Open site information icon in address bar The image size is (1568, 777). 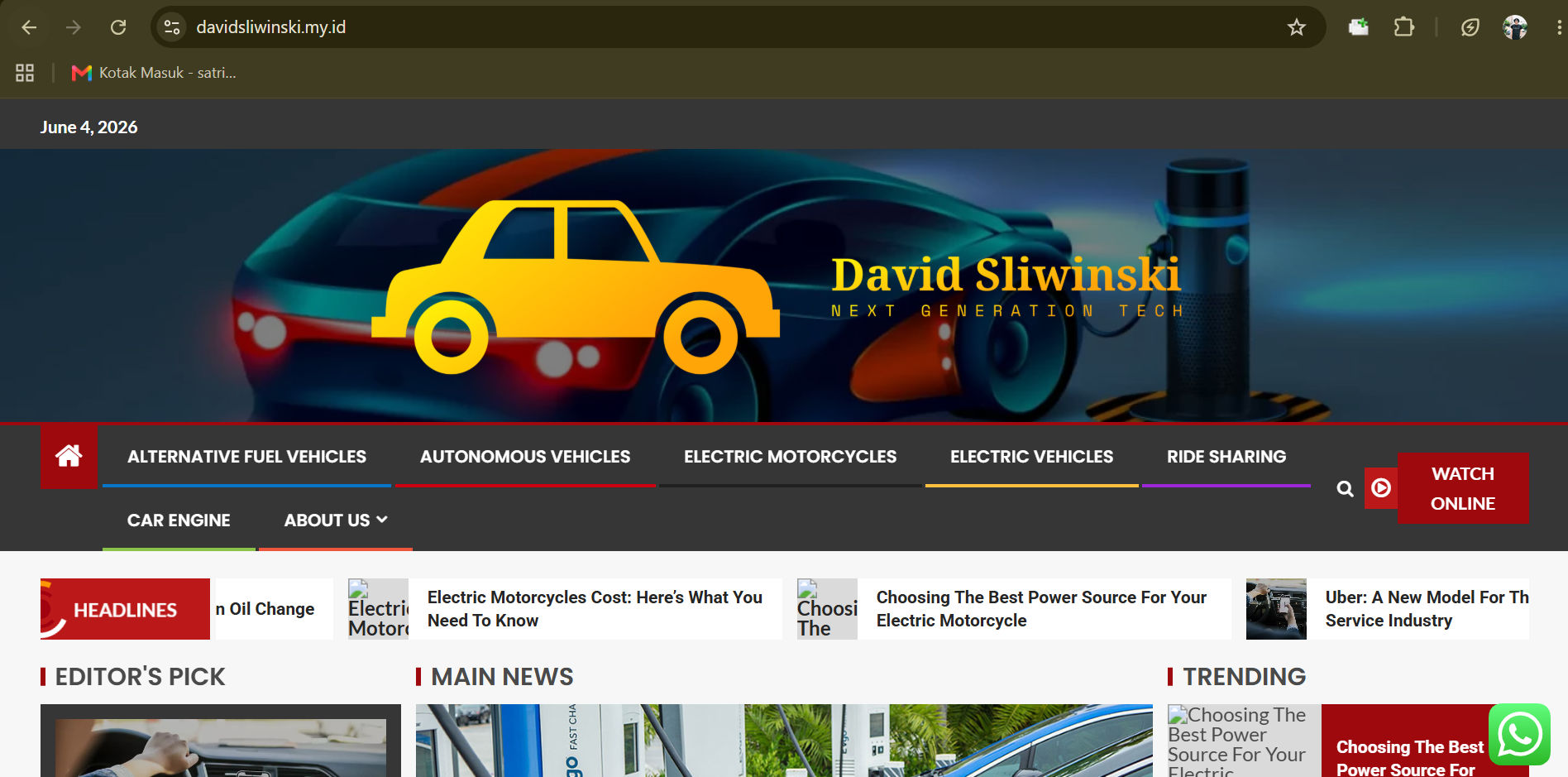click(172, 27)
